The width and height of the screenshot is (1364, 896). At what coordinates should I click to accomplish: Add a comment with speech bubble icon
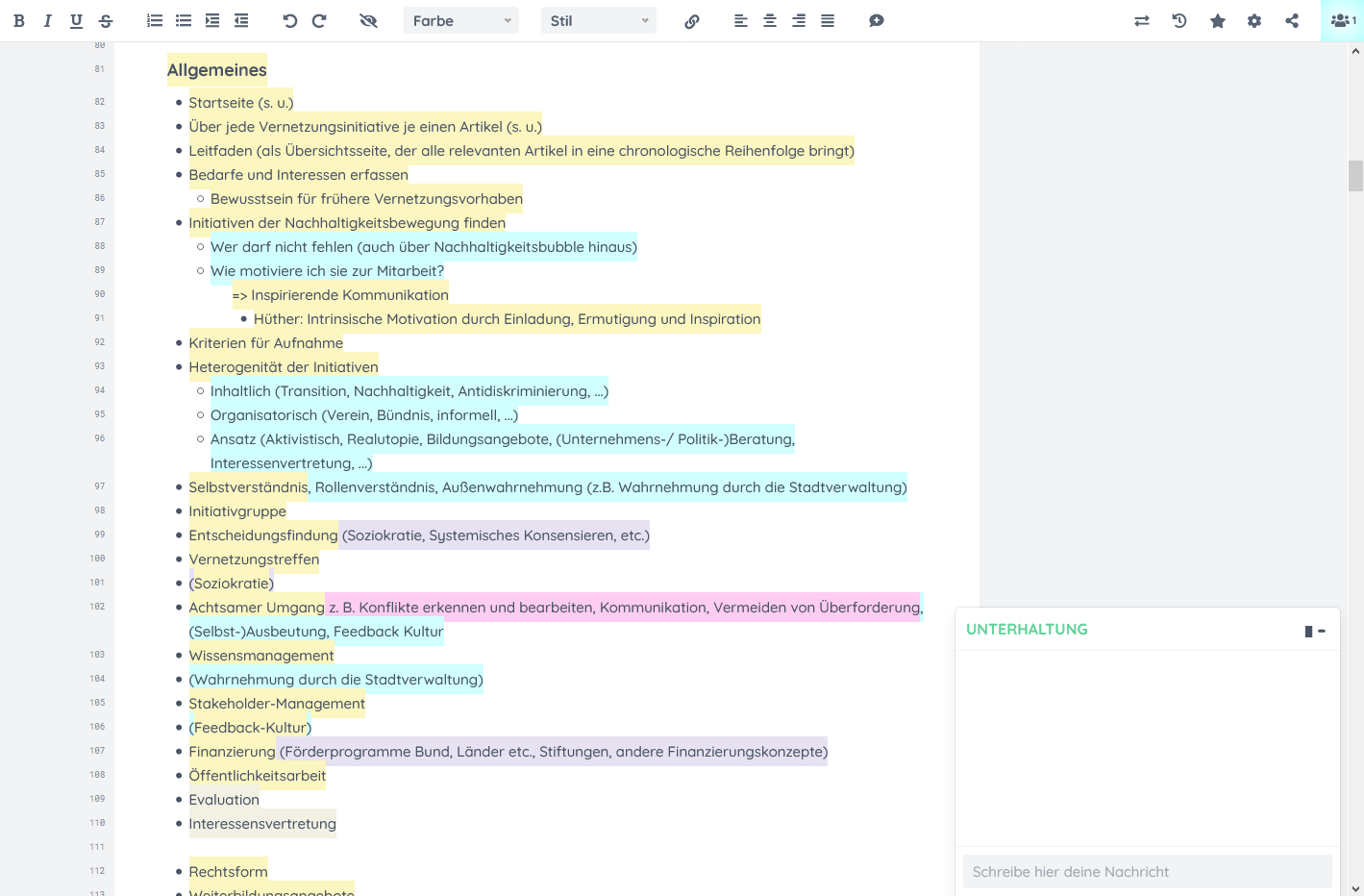pos(876,20)
